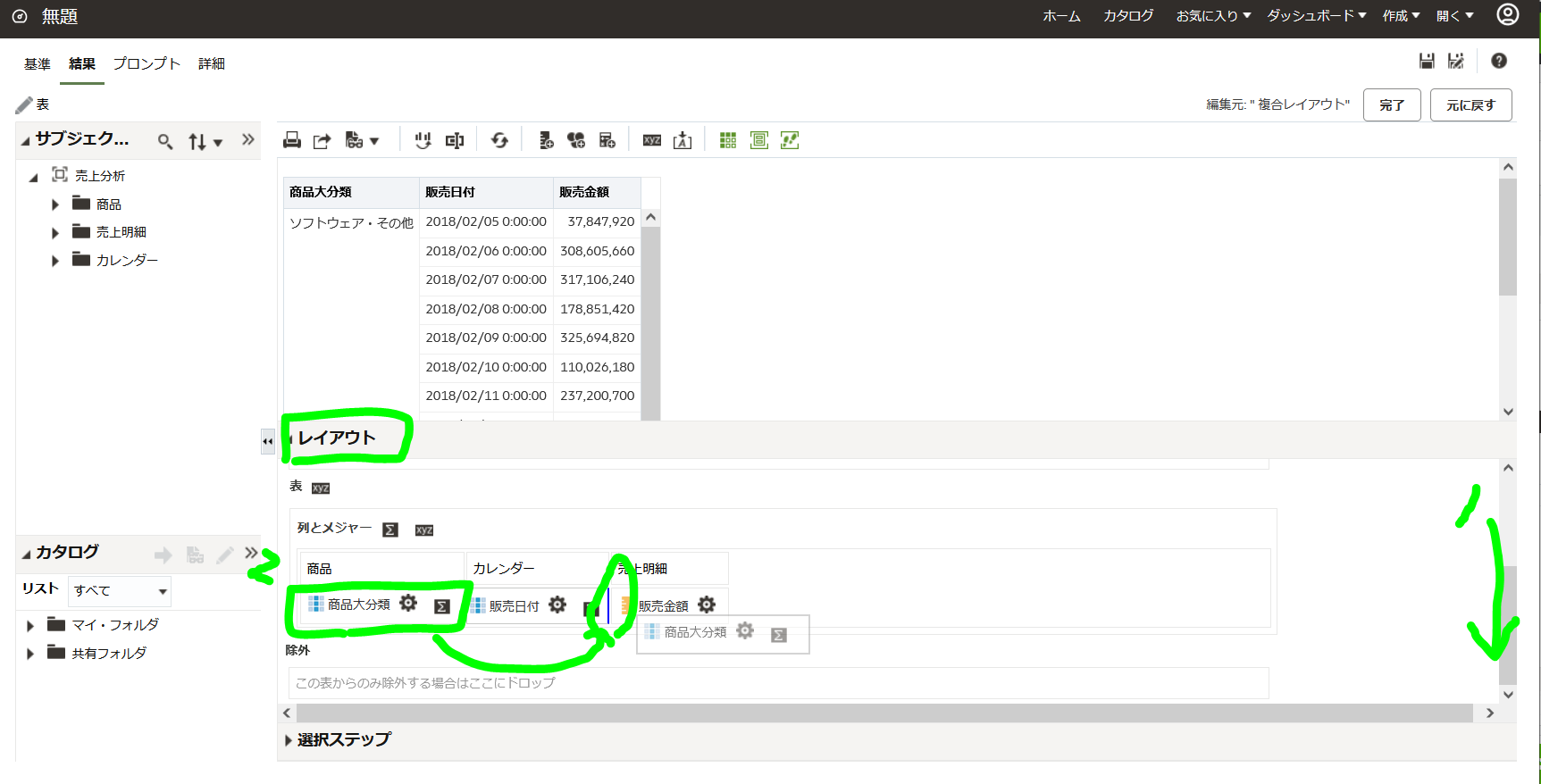
Task: Switch to the 結果 tab
Action: click(x=82, y=63)
